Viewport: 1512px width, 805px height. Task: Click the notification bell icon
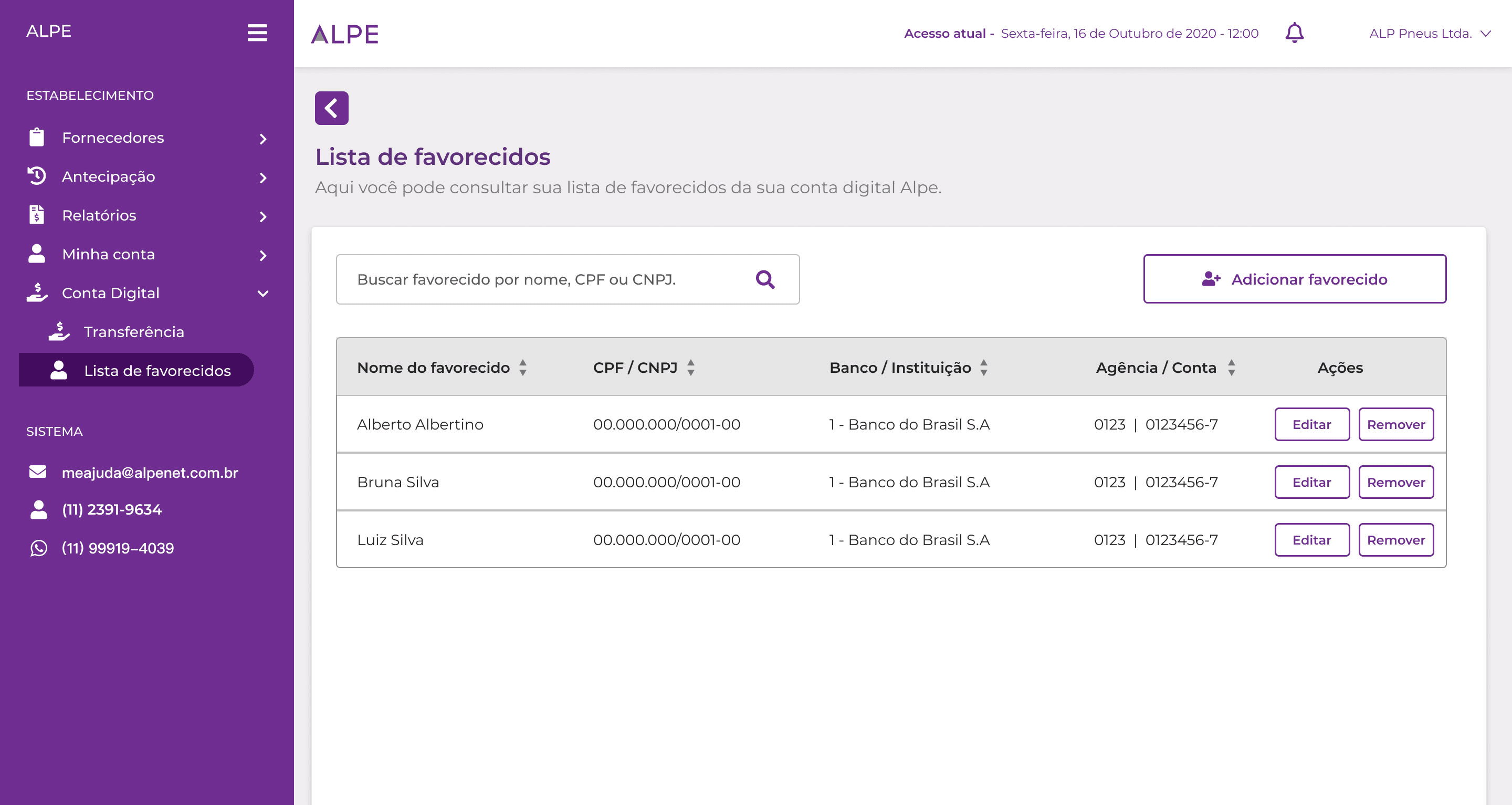1294,33
